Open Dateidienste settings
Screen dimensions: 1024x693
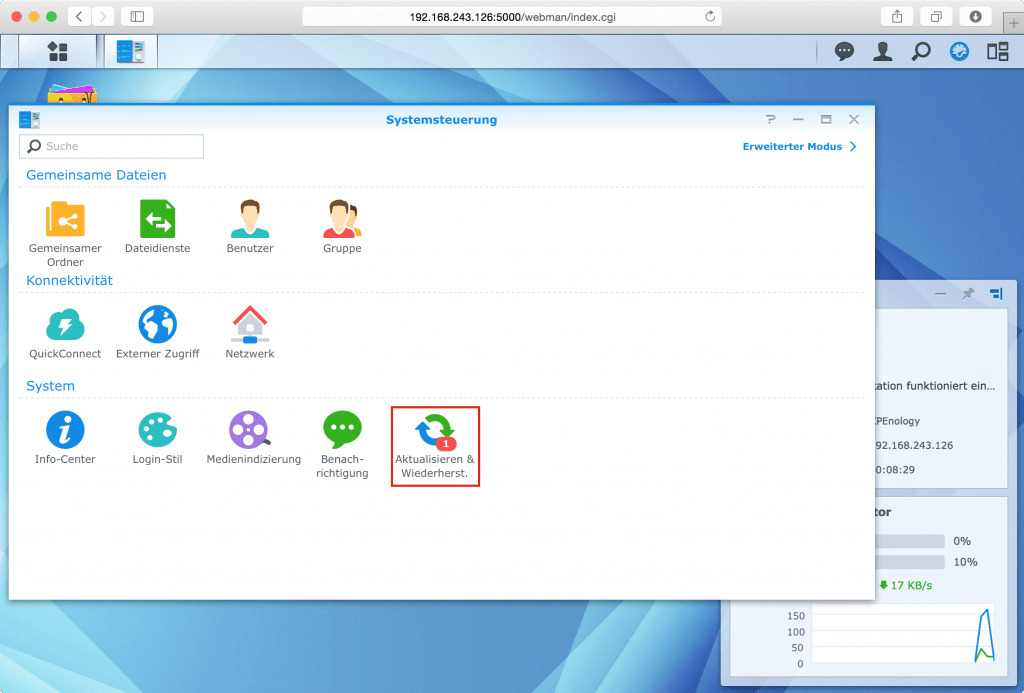(157, 227)
